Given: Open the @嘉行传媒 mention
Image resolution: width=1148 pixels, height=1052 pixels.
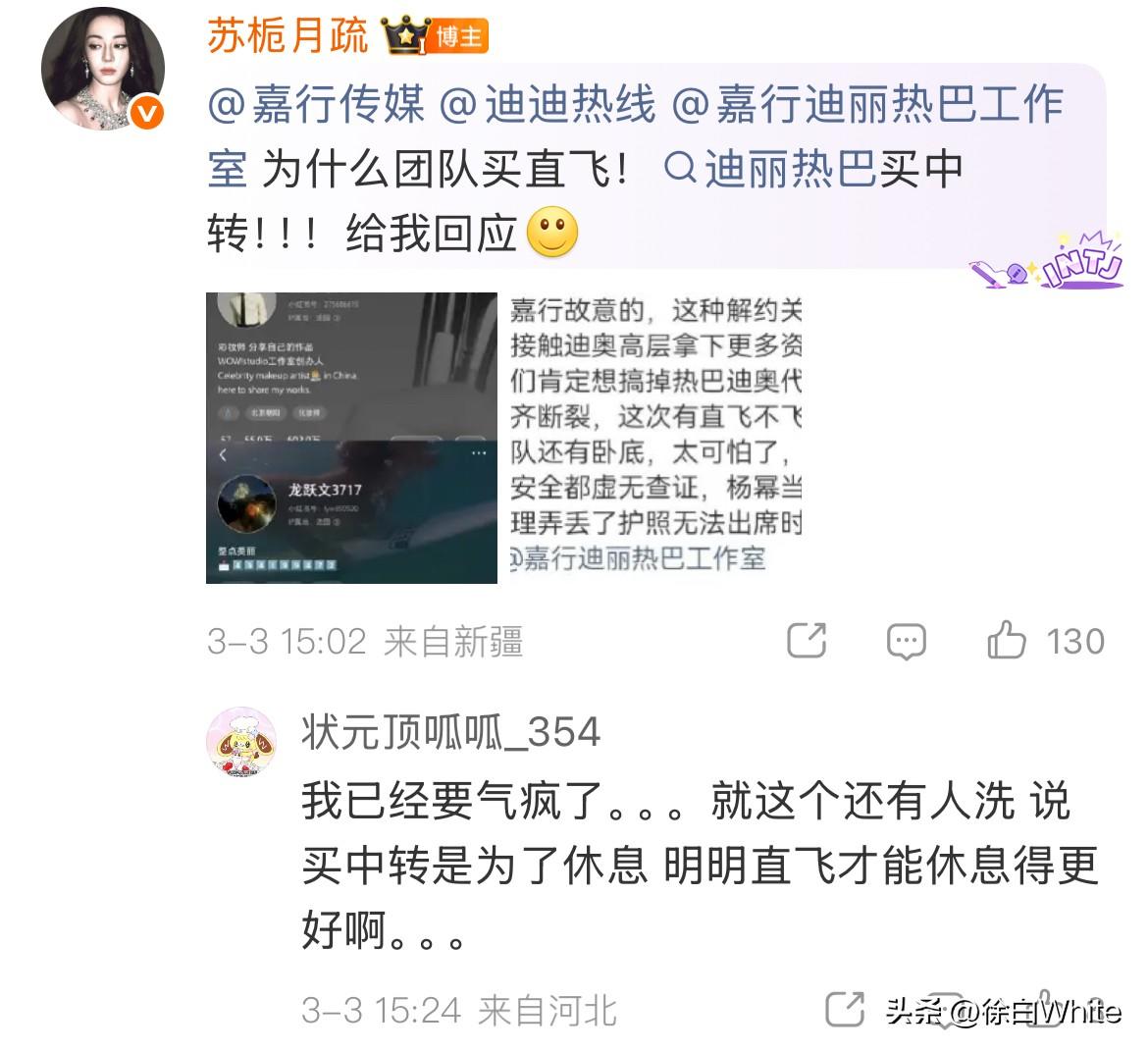Looking at the screenshot, I should point(316,104).
